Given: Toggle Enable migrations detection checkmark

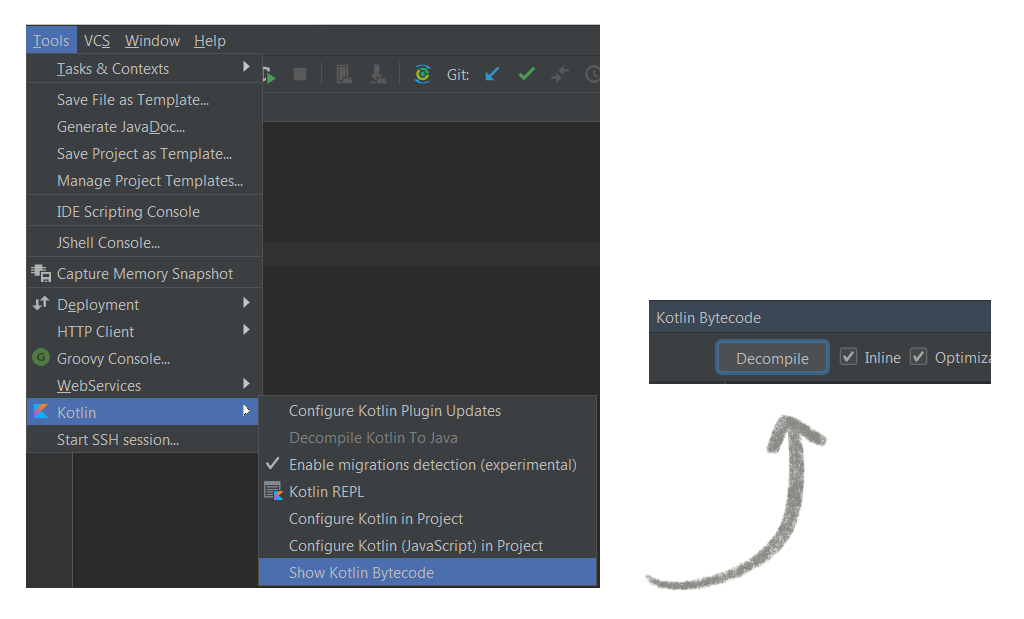Looking at the screenshot, I should [x=273, y=464].
